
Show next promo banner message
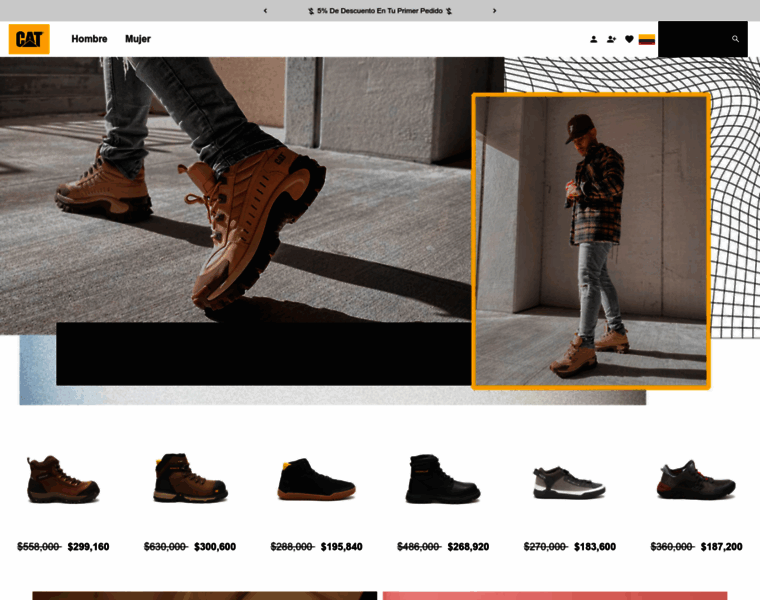(494, 11)
